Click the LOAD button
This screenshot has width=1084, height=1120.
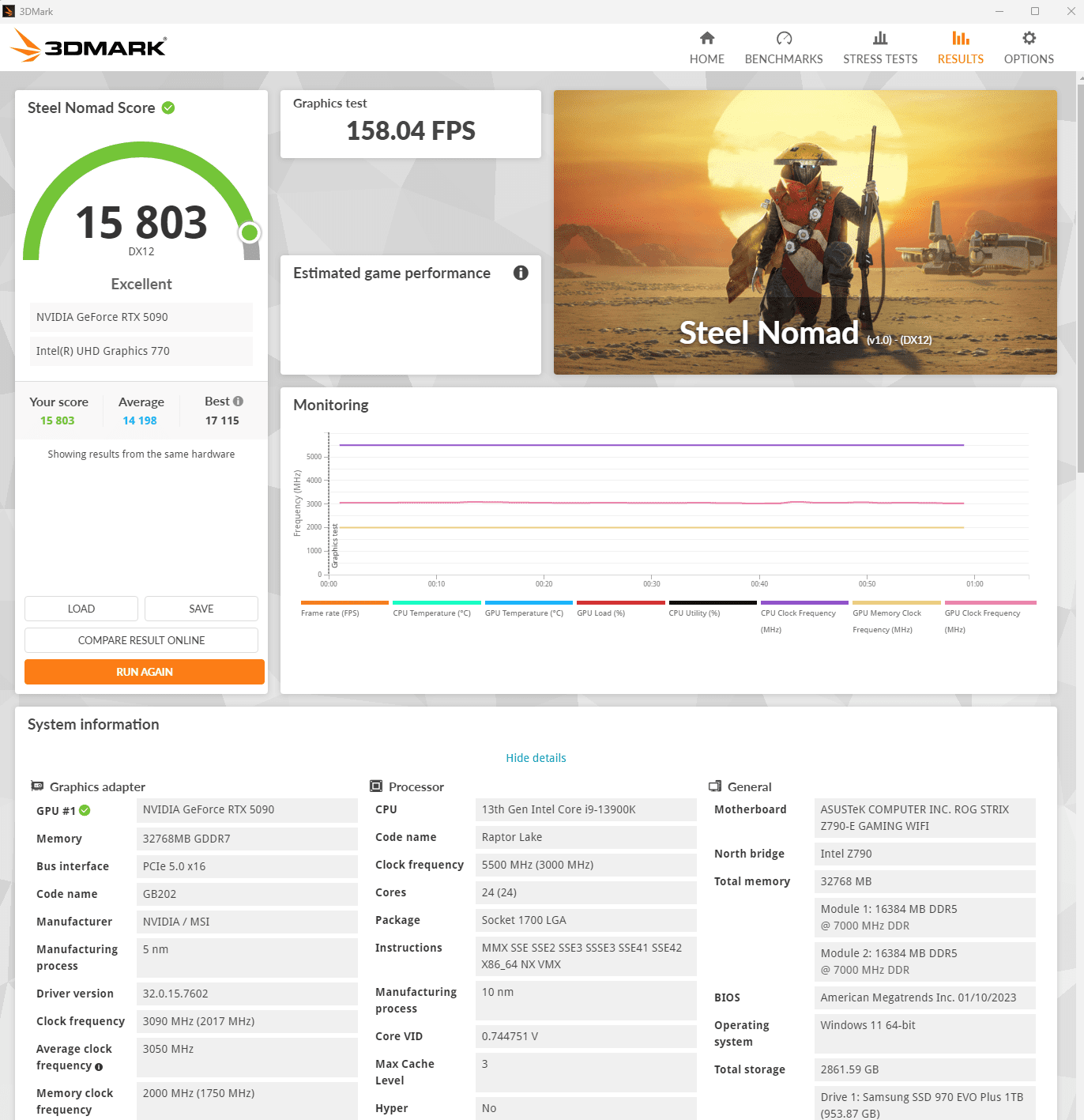coord(81,609)
